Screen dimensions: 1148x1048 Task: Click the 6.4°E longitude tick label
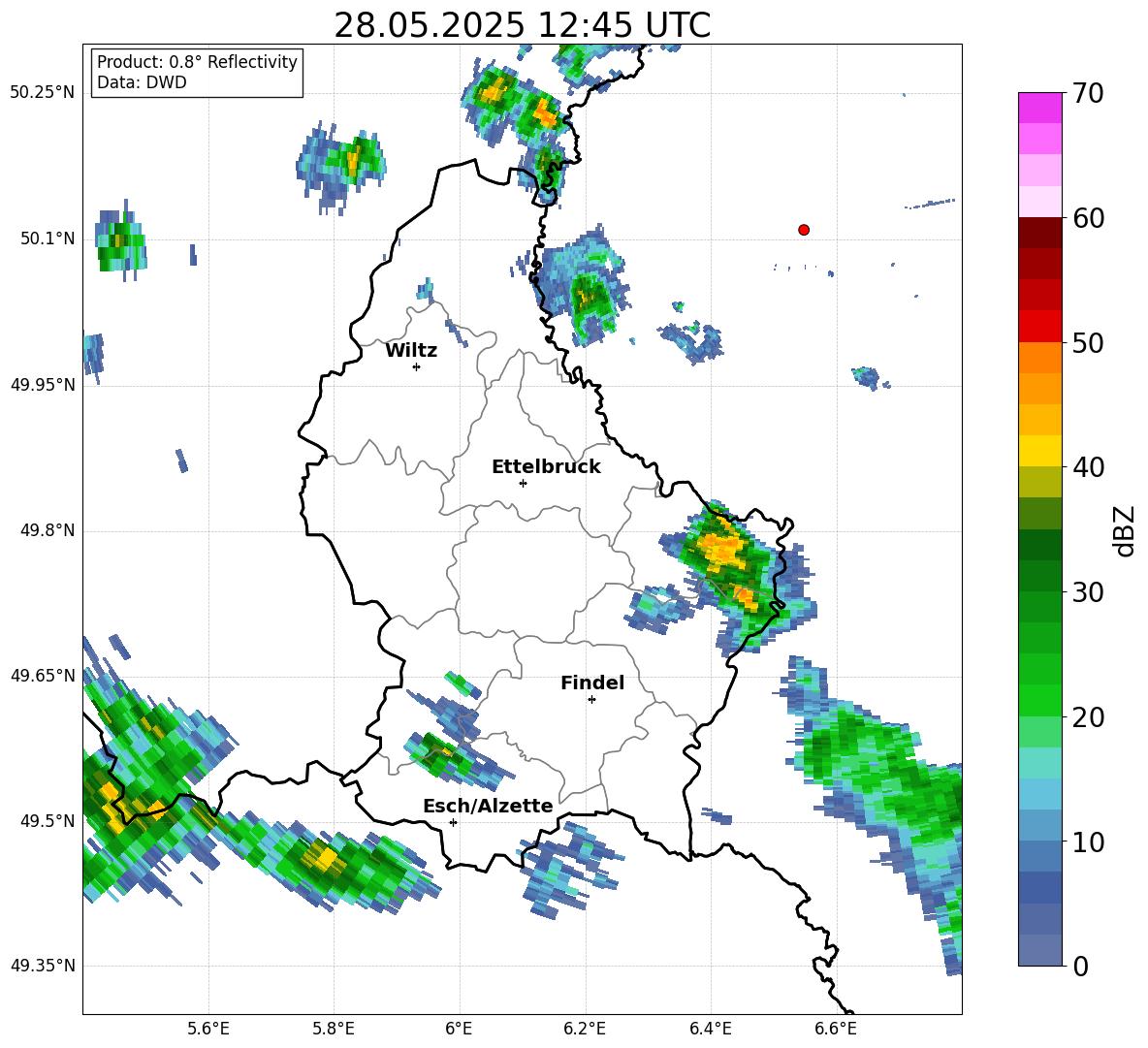click(711, 1029)
